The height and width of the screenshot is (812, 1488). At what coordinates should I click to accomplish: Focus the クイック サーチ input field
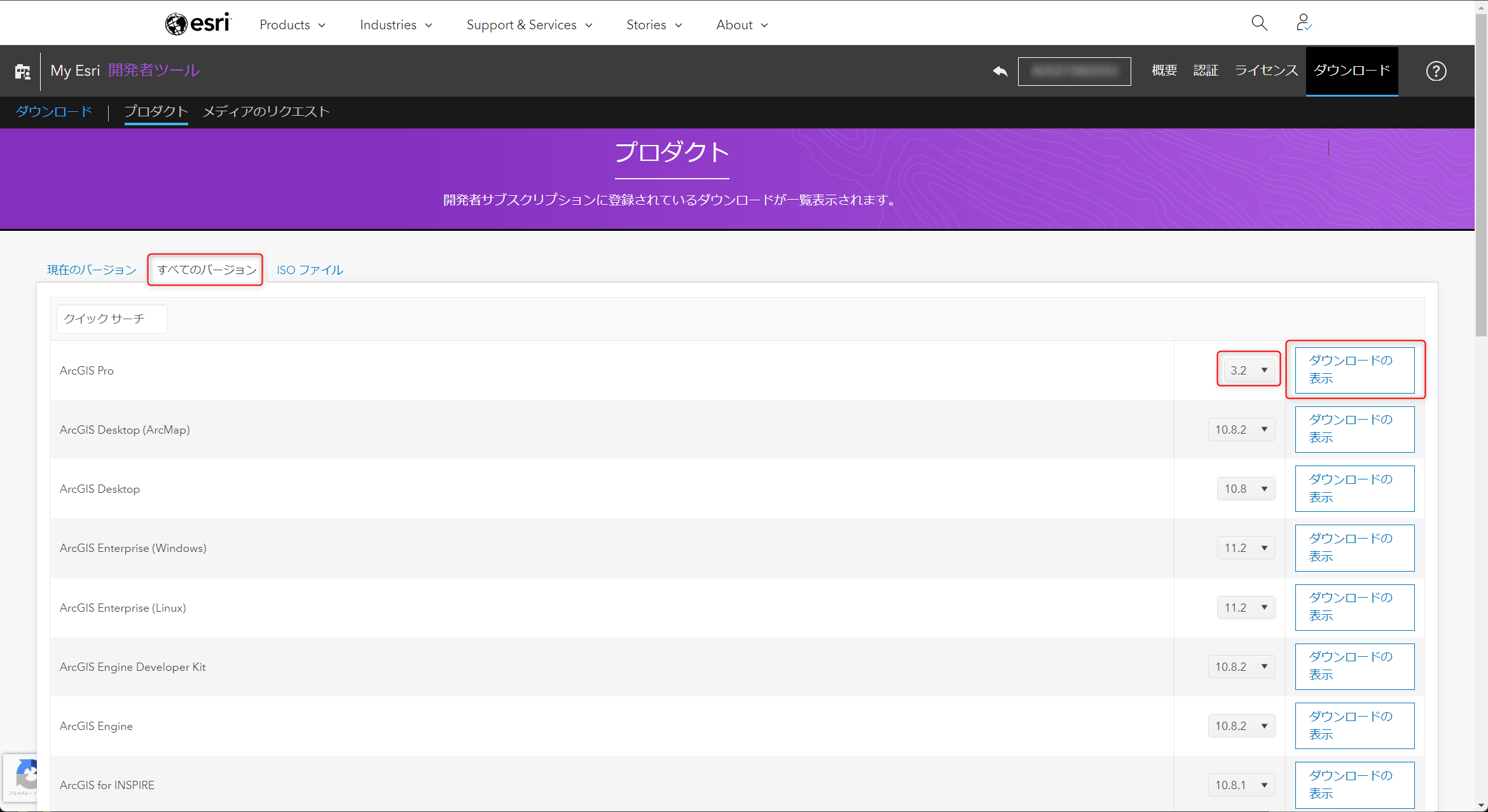[112, 319]
